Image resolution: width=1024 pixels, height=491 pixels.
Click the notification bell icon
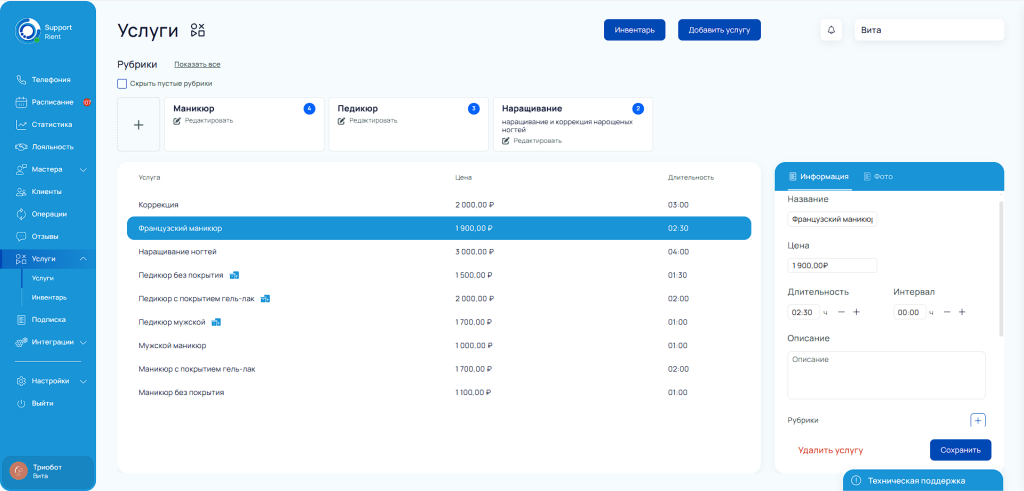(x=831, y=30)
